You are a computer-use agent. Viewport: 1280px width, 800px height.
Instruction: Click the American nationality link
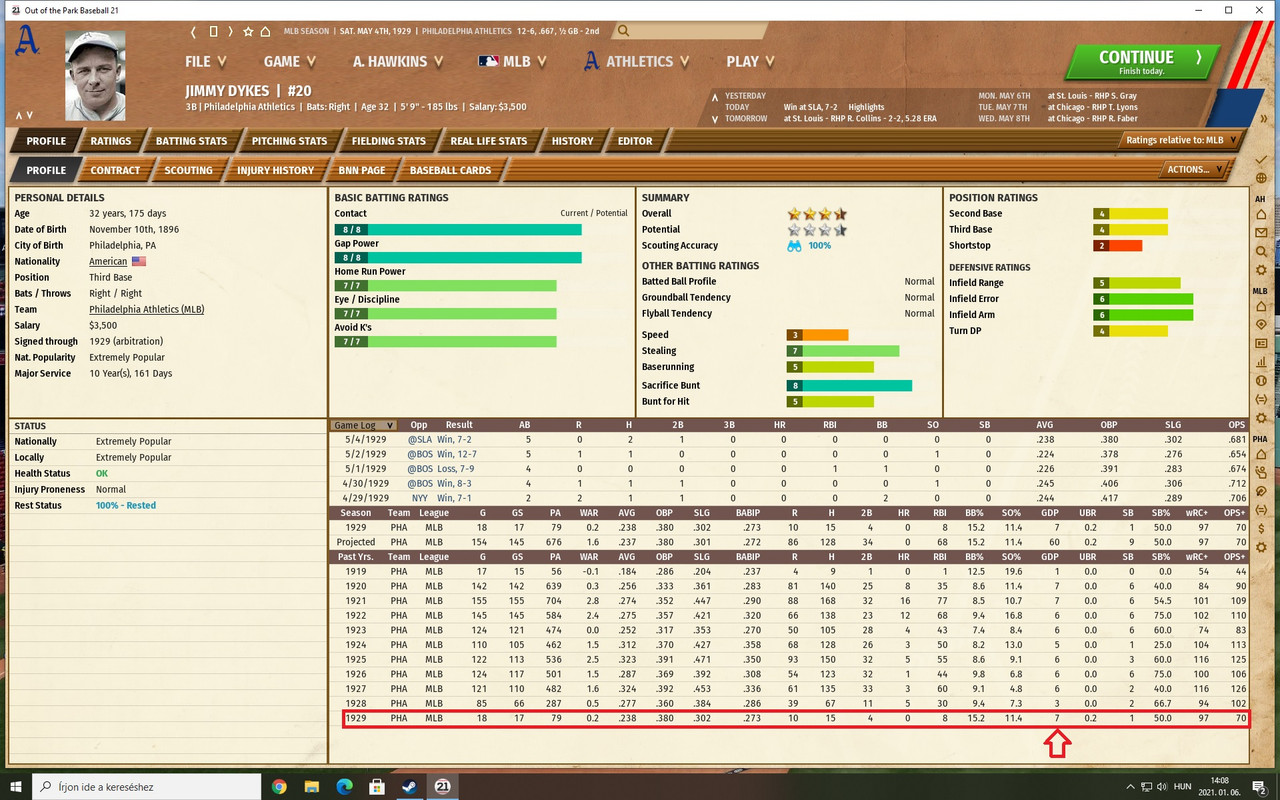pos(108,261)
